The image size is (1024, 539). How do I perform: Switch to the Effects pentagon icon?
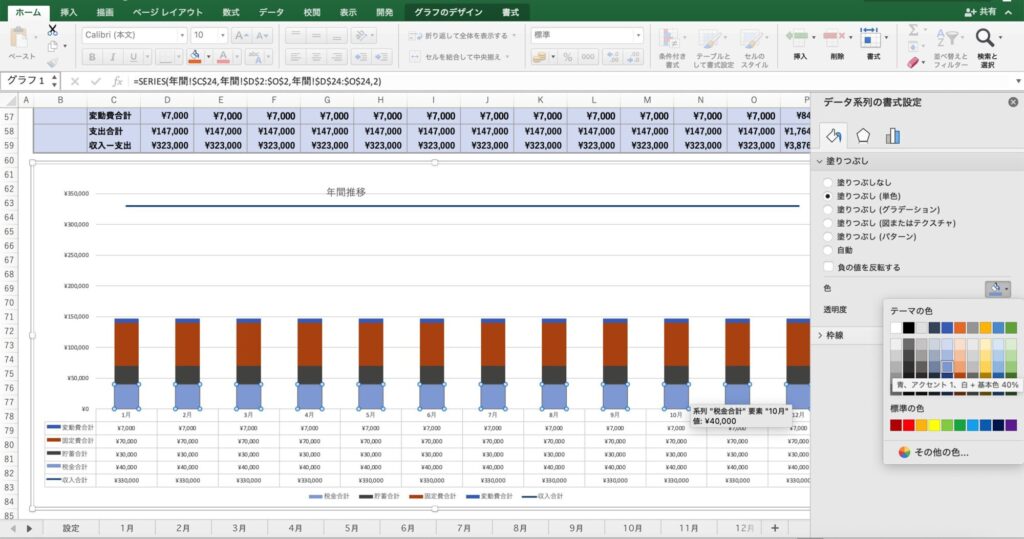coord(863,135)
